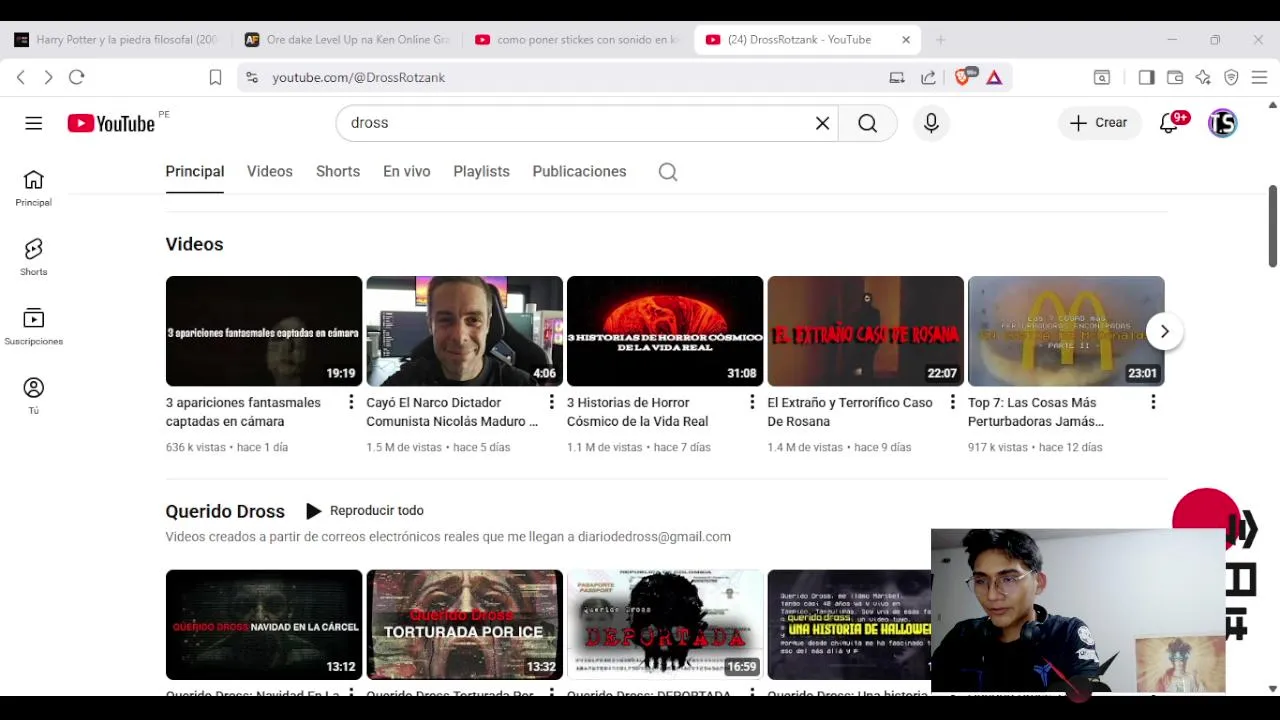Click title 3 apariciones fantasmales captadas en cámara

click(x=243, y=412)
